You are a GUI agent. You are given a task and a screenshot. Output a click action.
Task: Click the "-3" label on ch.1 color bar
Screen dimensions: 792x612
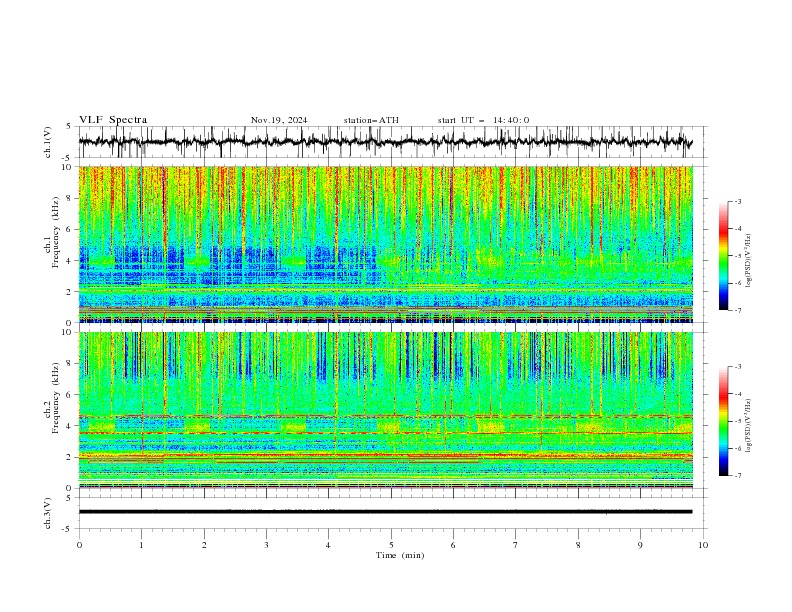point(738,201)
